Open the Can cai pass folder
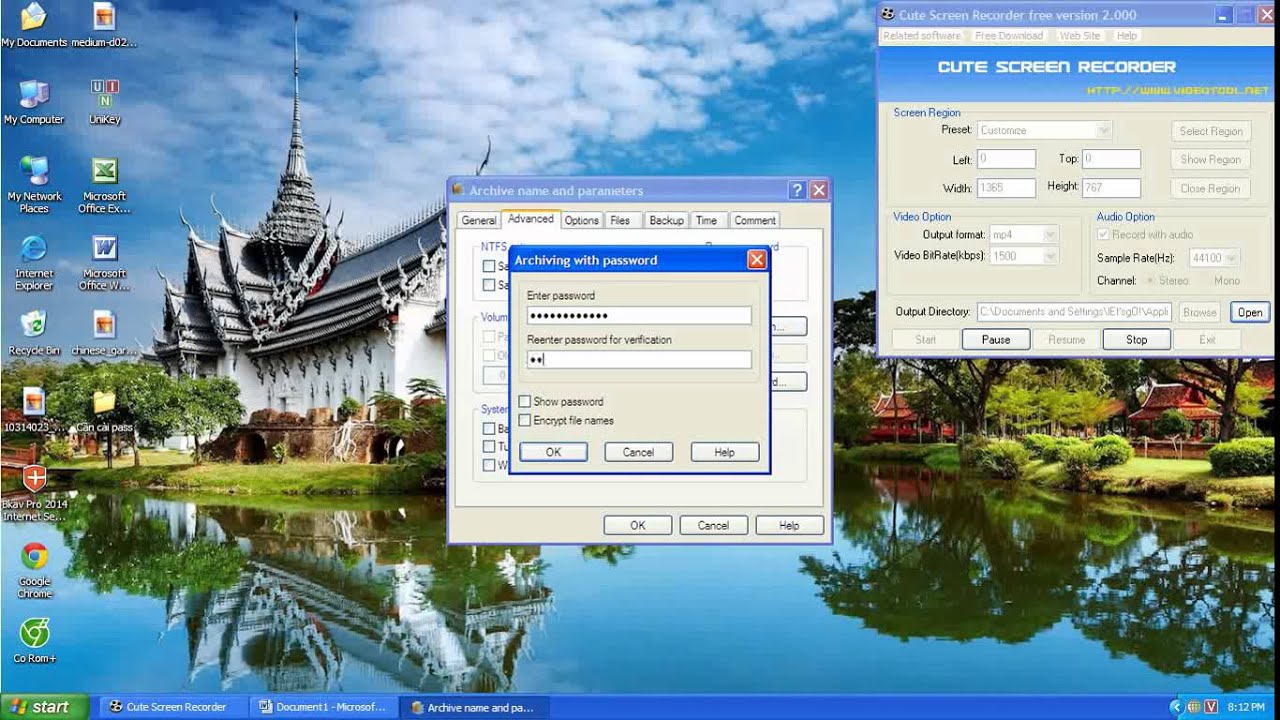Viewport: 1280px width, 720px height. [104, 410]
